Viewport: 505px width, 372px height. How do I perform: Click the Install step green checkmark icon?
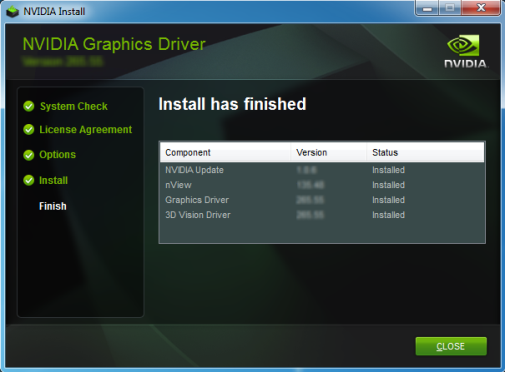tap(29, 180)
